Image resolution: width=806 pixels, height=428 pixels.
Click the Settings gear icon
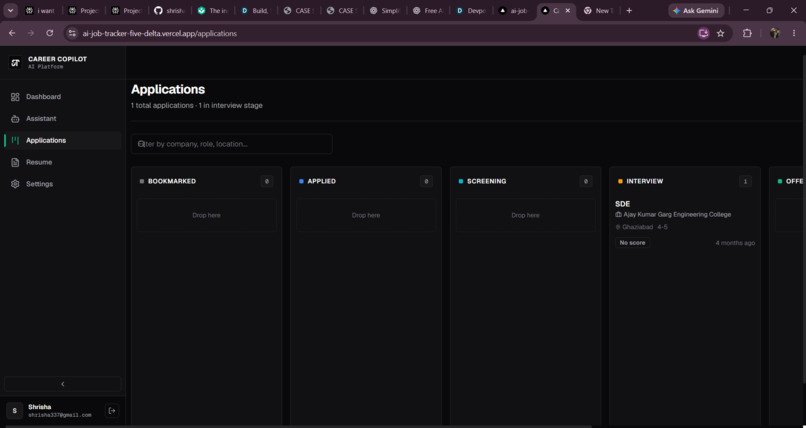click(15, 184)
